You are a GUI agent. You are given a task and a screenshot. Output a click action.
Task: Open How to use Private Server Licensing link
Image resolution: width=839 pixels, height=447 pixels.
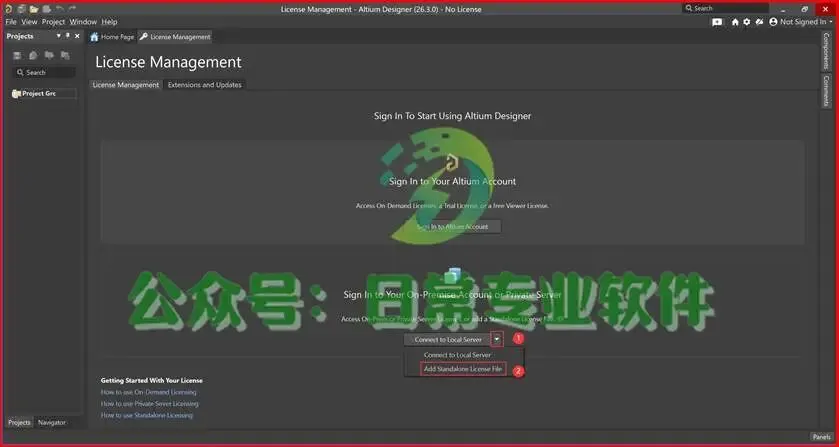[x=150, y=404]
